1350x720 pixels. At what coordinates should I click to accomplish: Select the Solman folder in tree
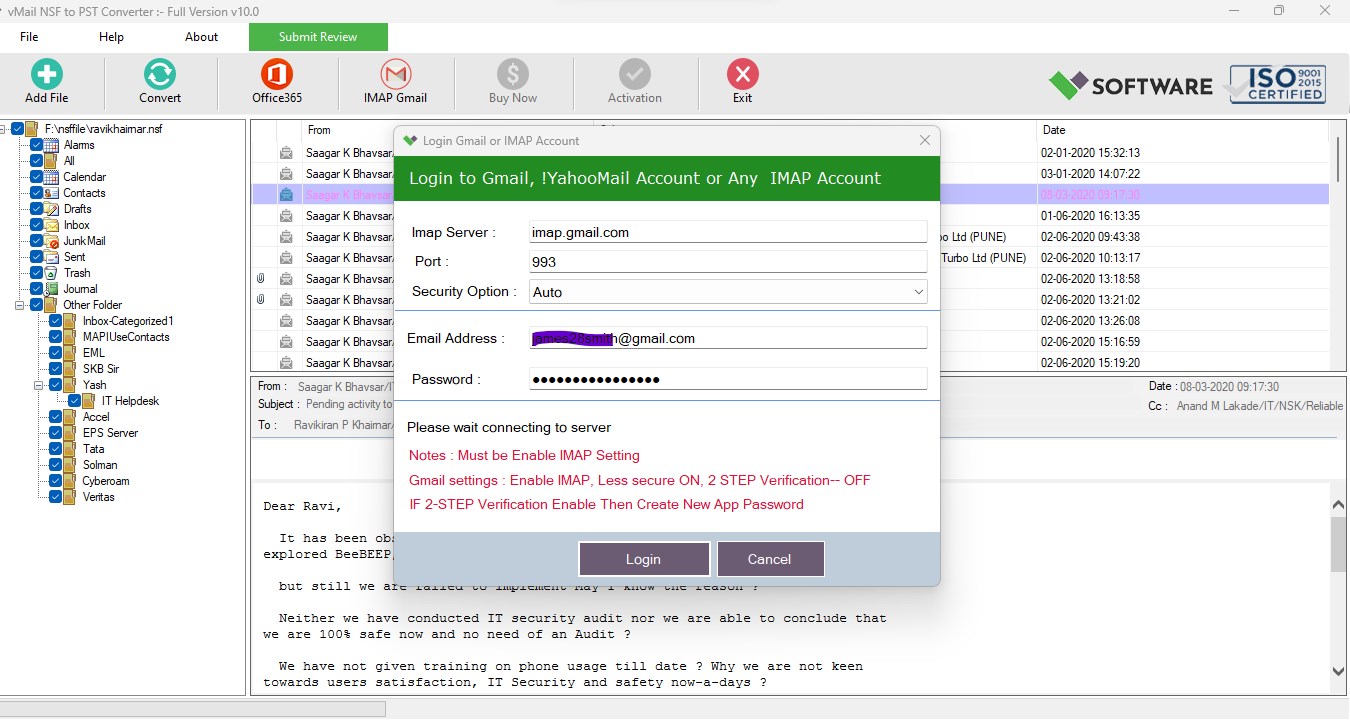click(x=100, y=465)
